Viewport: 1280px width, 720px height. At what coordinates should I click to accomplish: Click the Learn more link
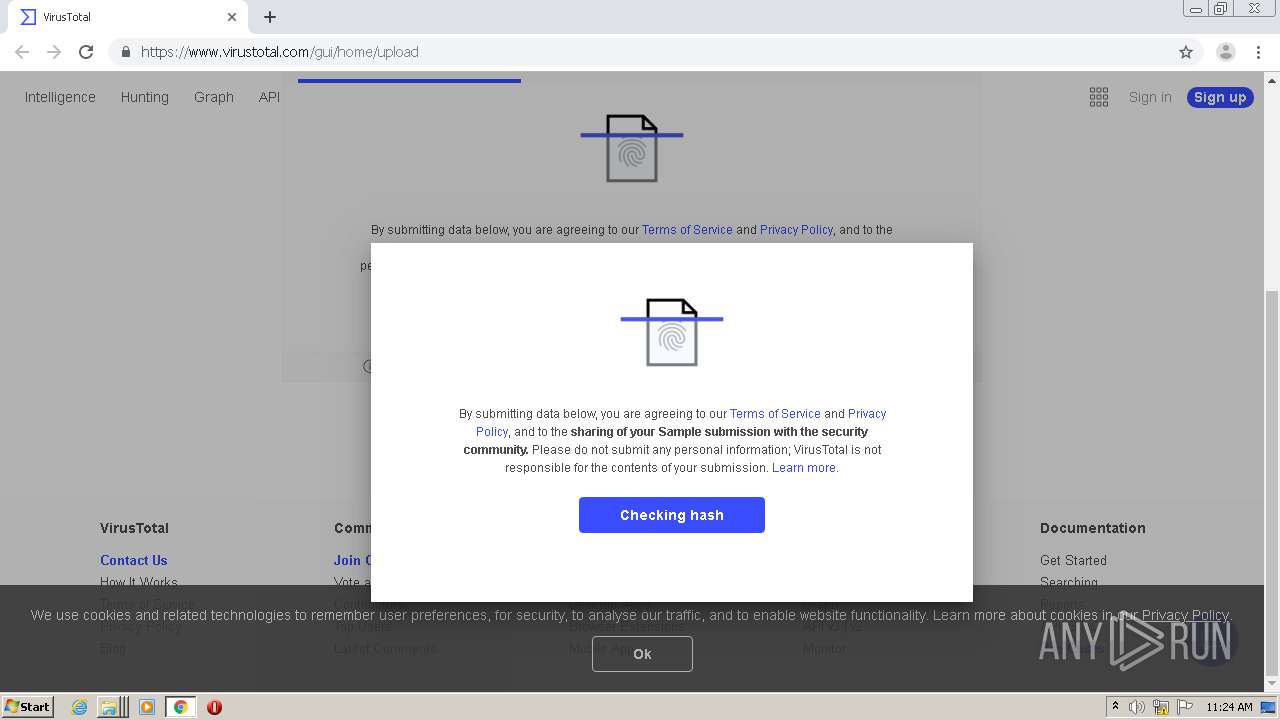804,468
